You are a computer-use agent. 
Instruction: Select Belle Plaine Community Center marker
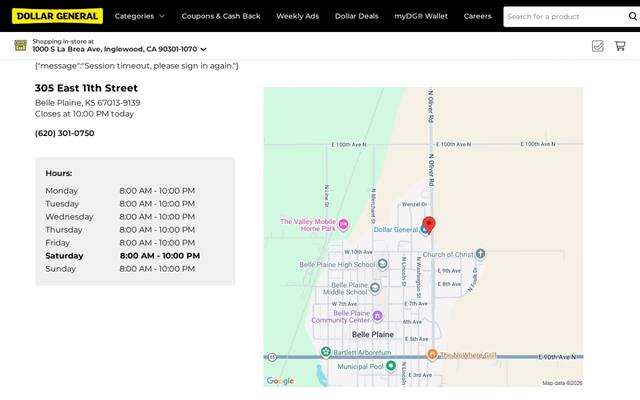point(378,316)
